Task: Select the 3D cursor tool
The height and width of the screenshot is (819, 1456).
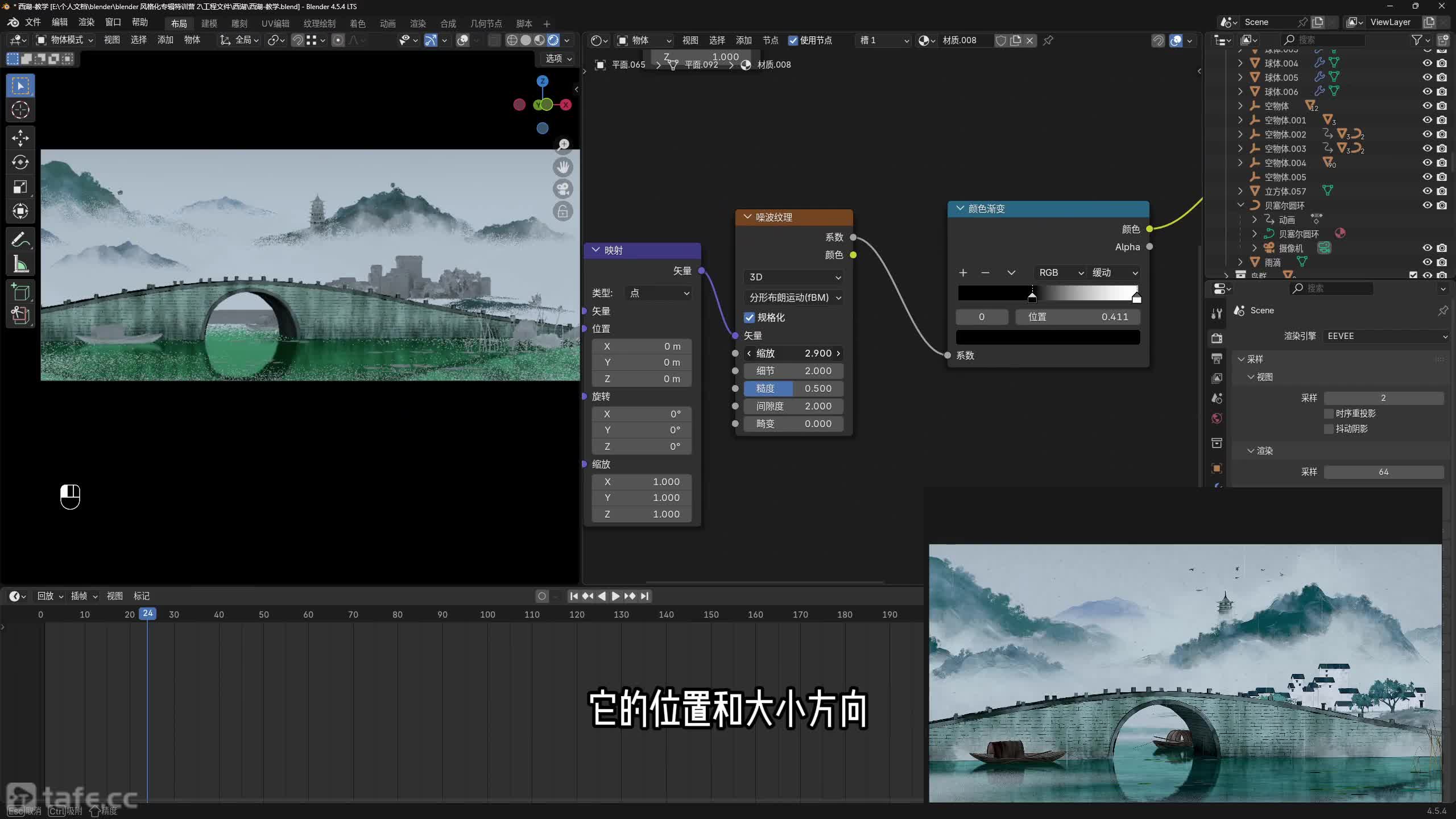Action: (20, 110)
